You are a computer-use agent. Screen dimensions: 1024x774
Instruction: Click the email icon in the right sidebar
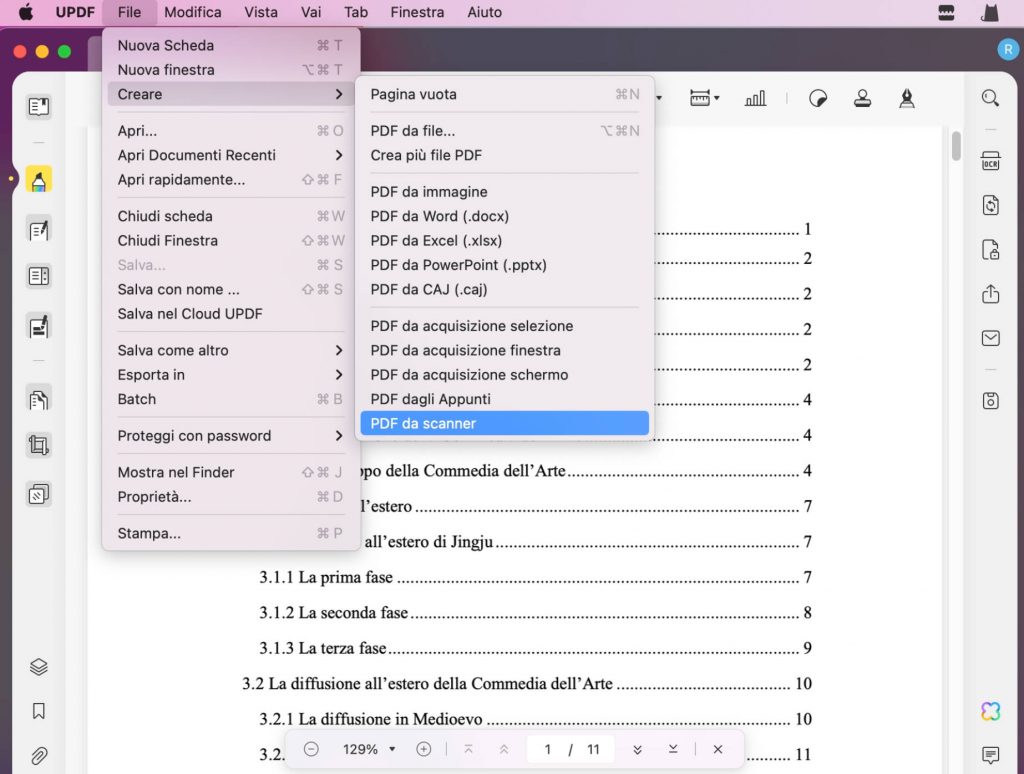(x=990, y=338)
